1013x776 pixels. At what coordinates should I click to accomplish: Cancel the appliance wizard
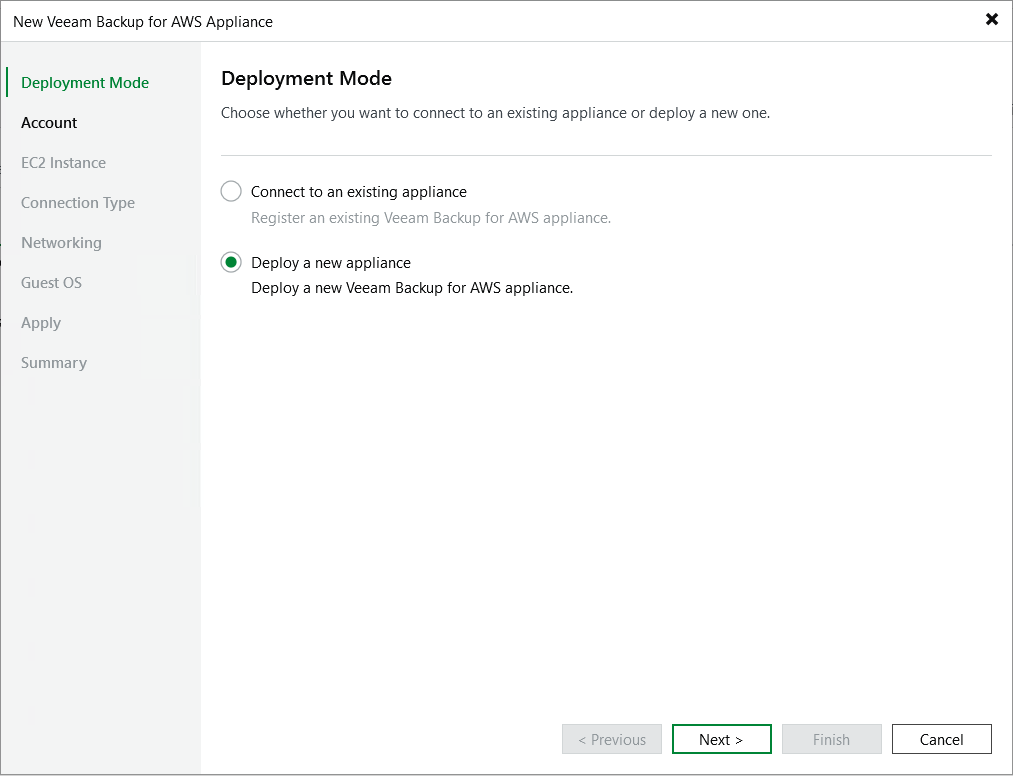click(x=941, y=739)
